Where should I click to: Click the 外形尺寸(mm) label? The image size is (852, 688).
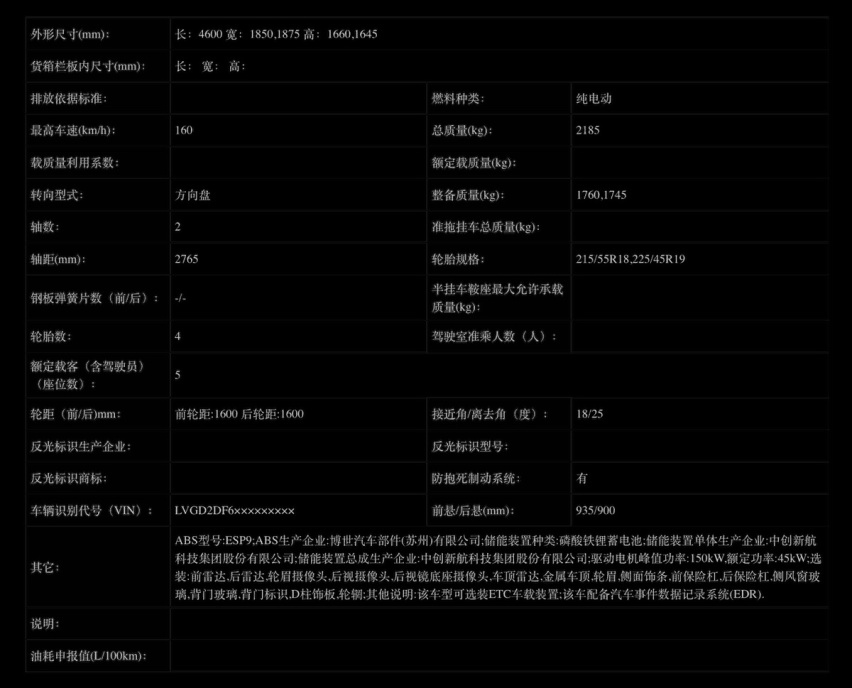(70, 34)
